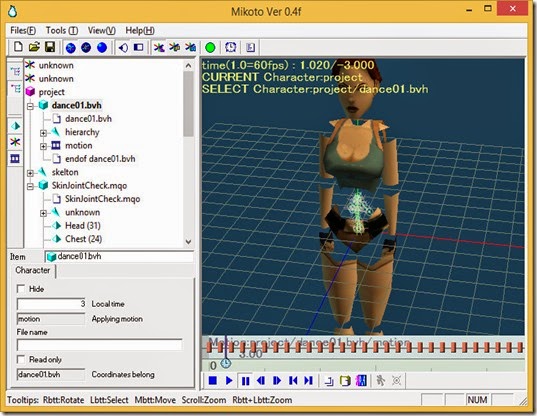
Task: Open the View menu
Action: point(101,30)
